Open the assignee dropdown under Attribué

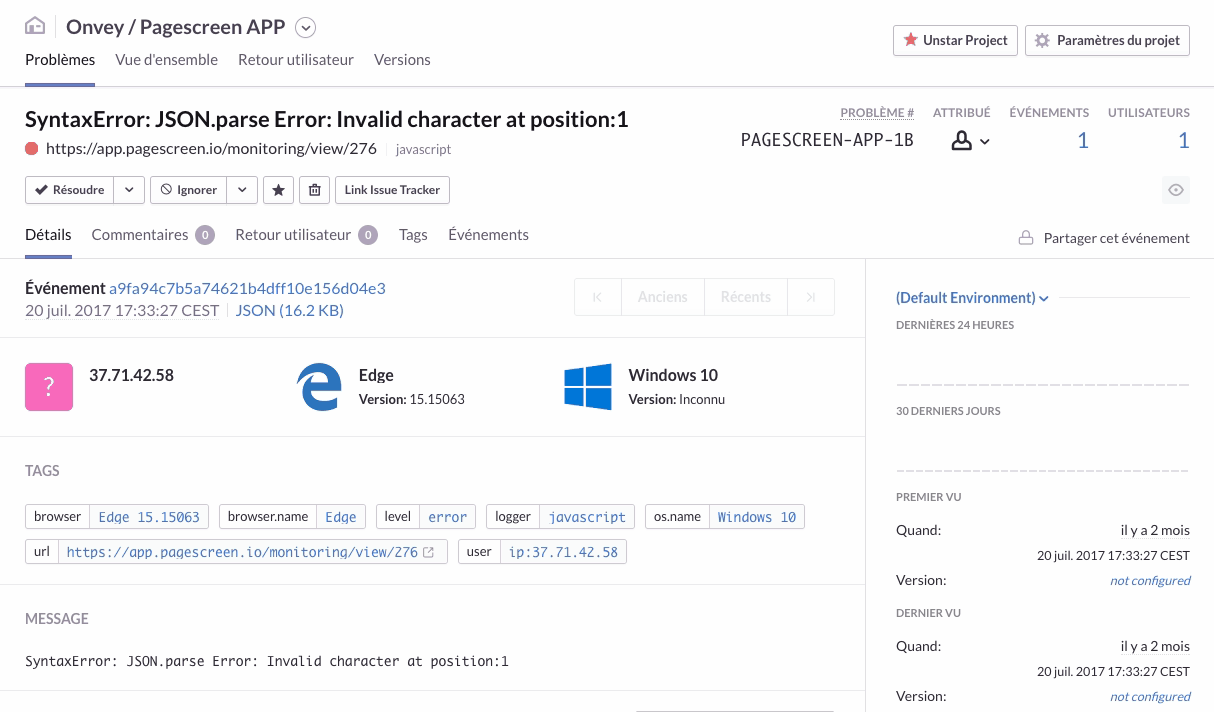(970, 141)
